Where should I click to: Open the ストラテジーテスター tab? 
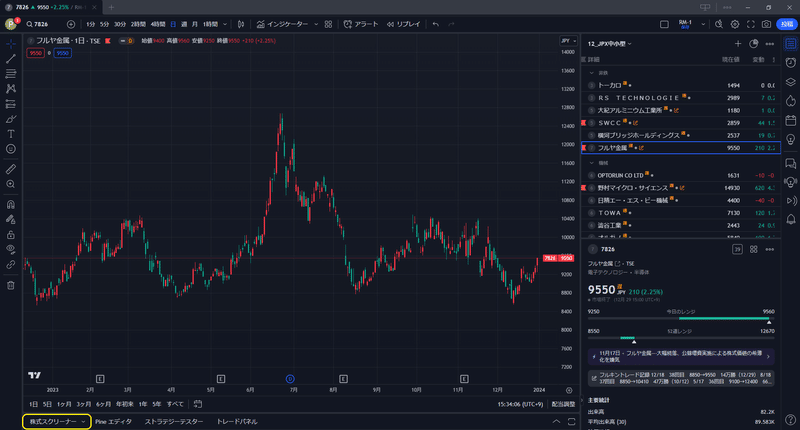tap(173, 421)
